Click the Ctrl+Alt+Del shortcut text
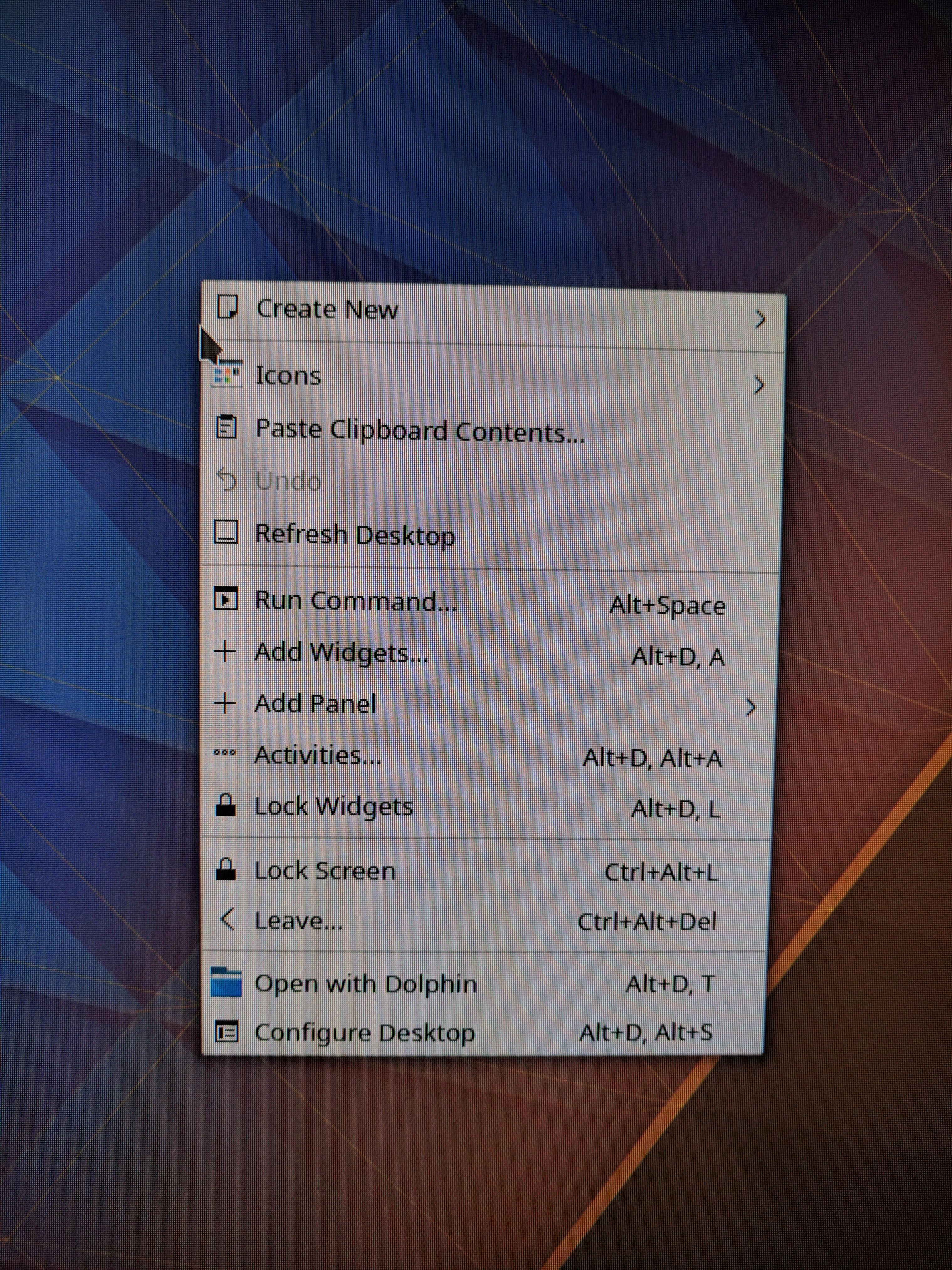Screen dimensions: 952x1270 (x=647, y=922)
